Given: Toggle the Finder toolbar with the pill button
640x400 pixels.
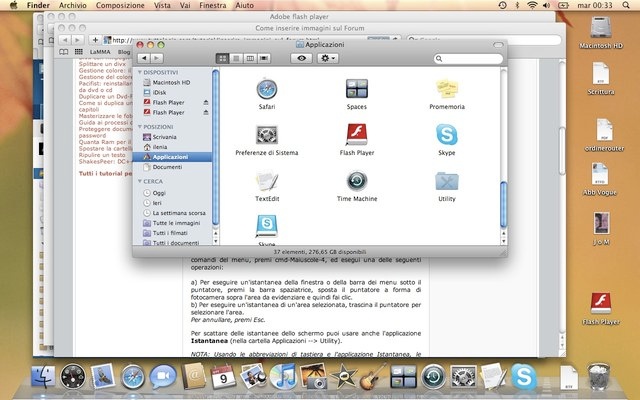Looking at the screenshot, I should point(498,45).
